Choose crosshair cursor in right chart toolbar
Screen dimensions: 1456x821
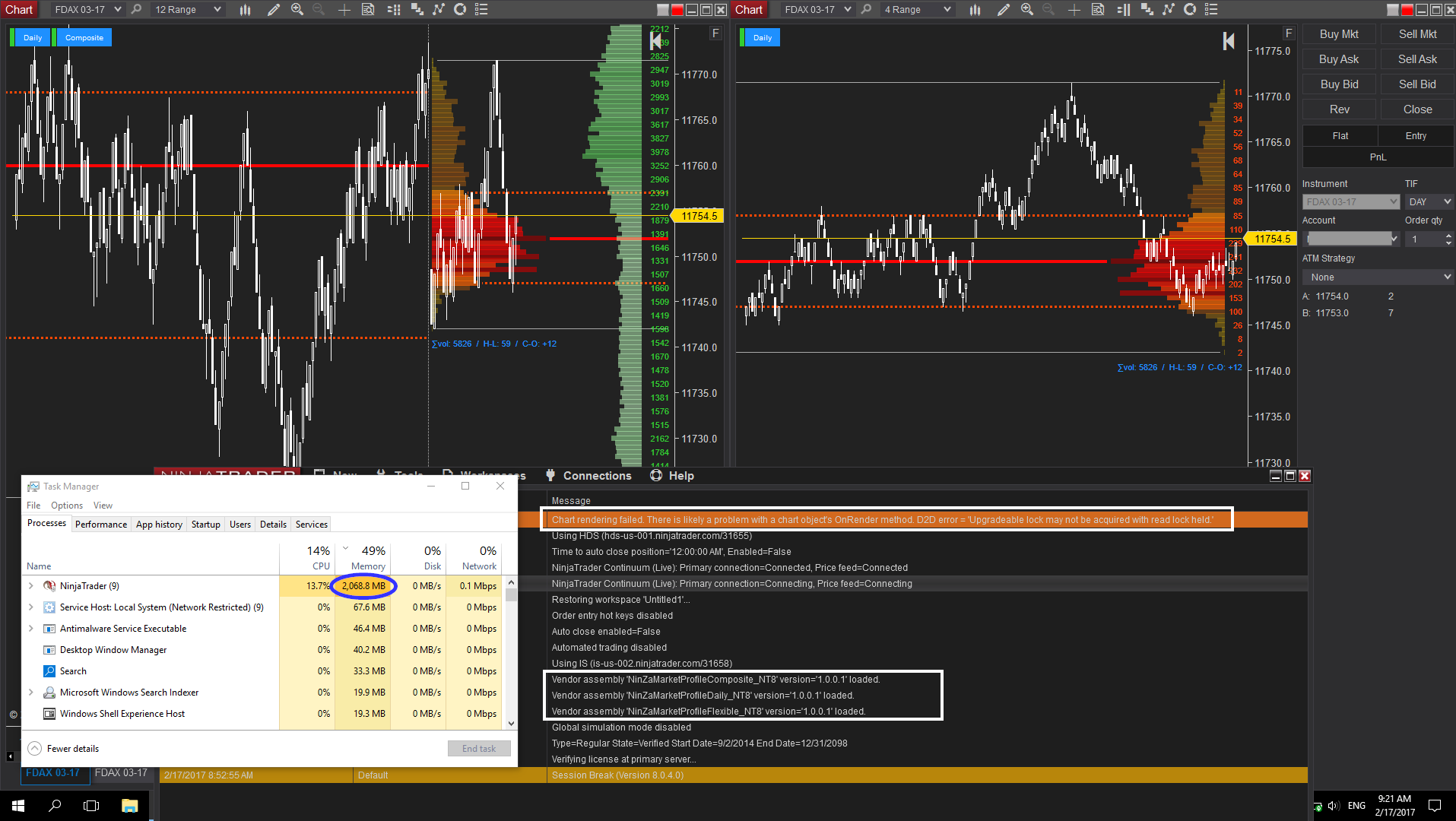(1074, 10)
